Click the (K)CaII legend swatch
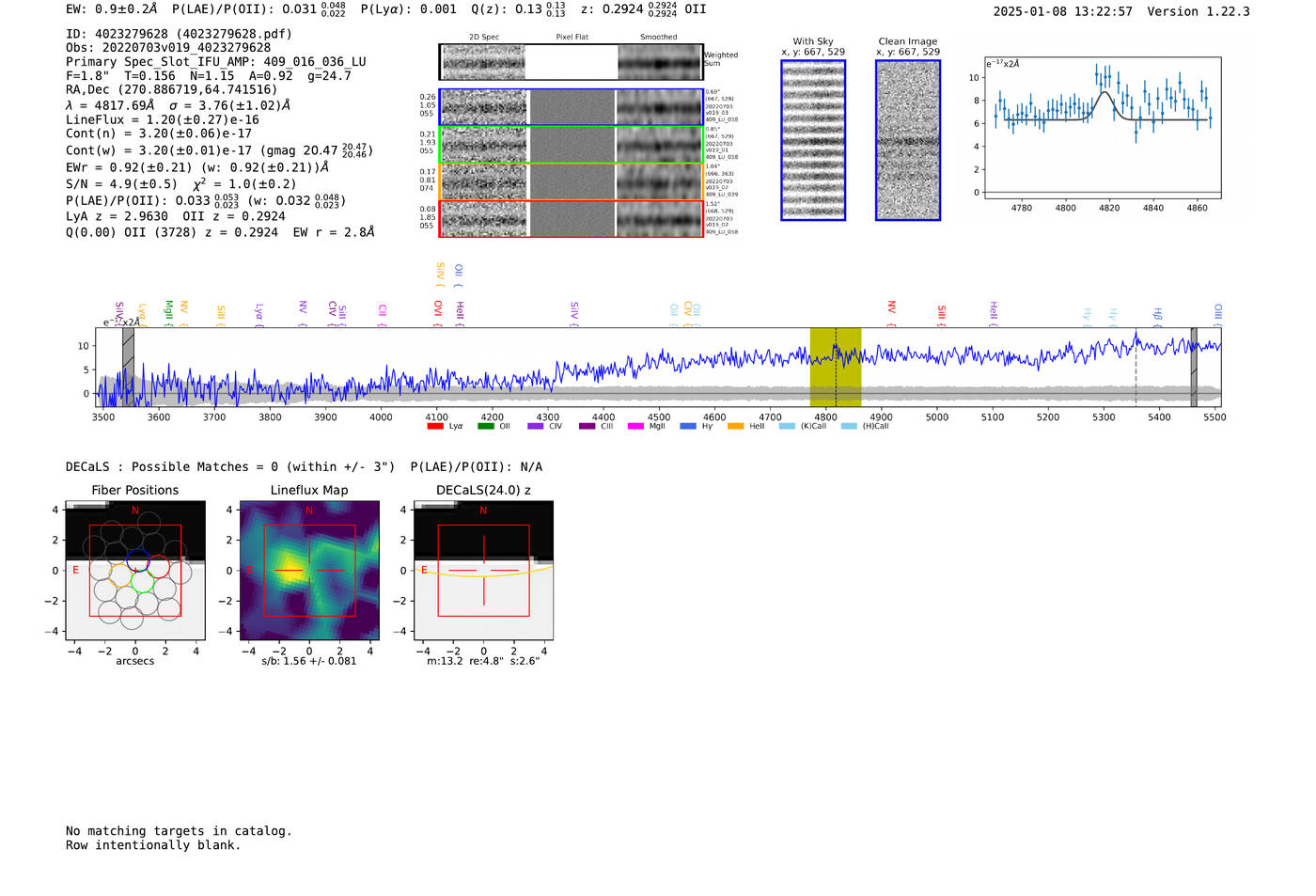This screenshot has width=1316, height=896. (787, 426)
